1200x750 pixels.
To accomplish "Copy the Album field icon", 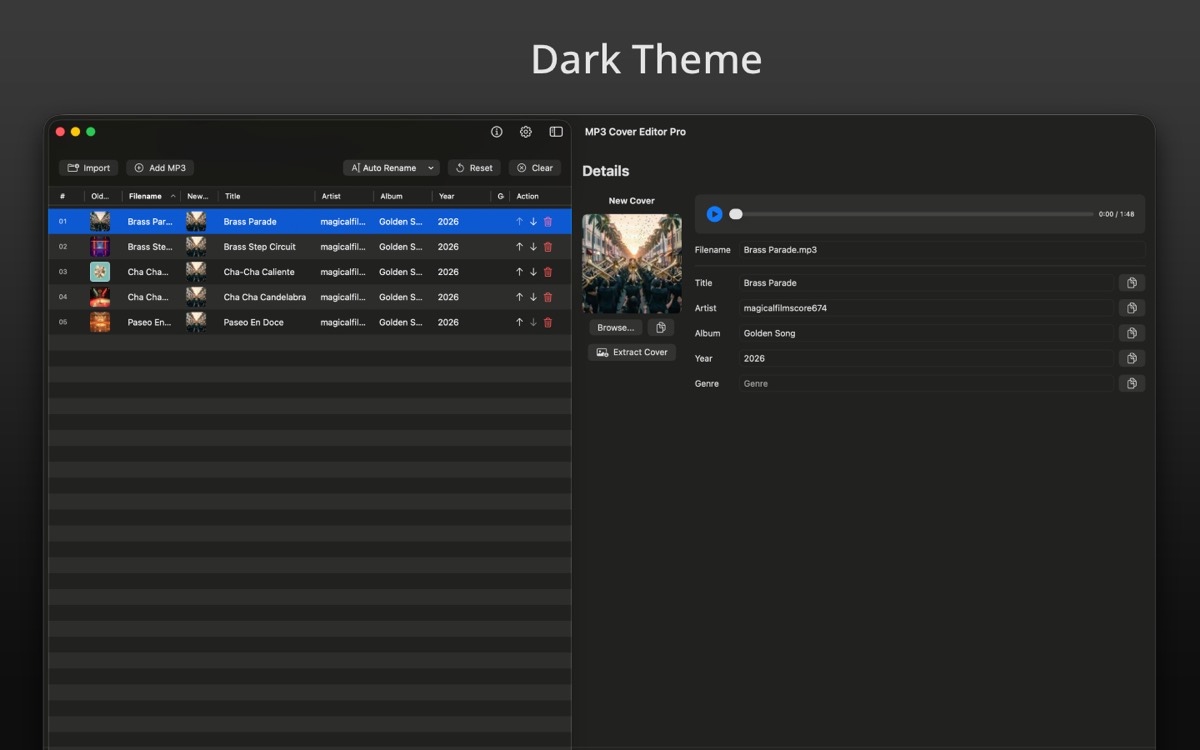I will pos(1132,333).
